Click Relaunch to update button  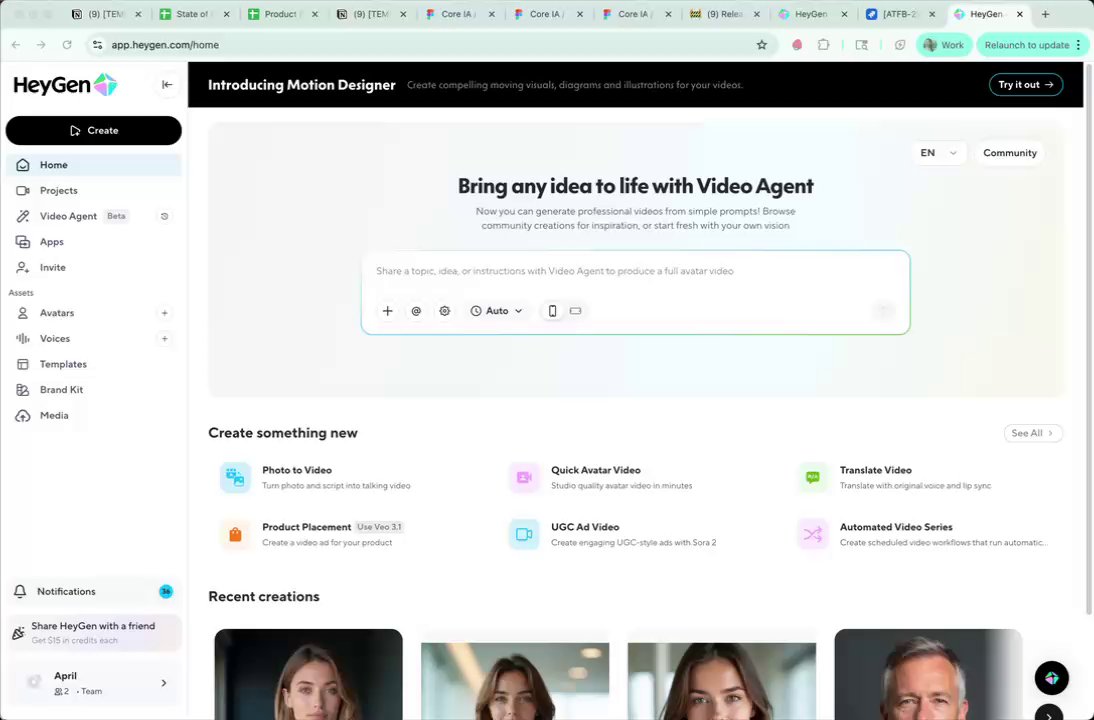click(x=1032, y=45)
